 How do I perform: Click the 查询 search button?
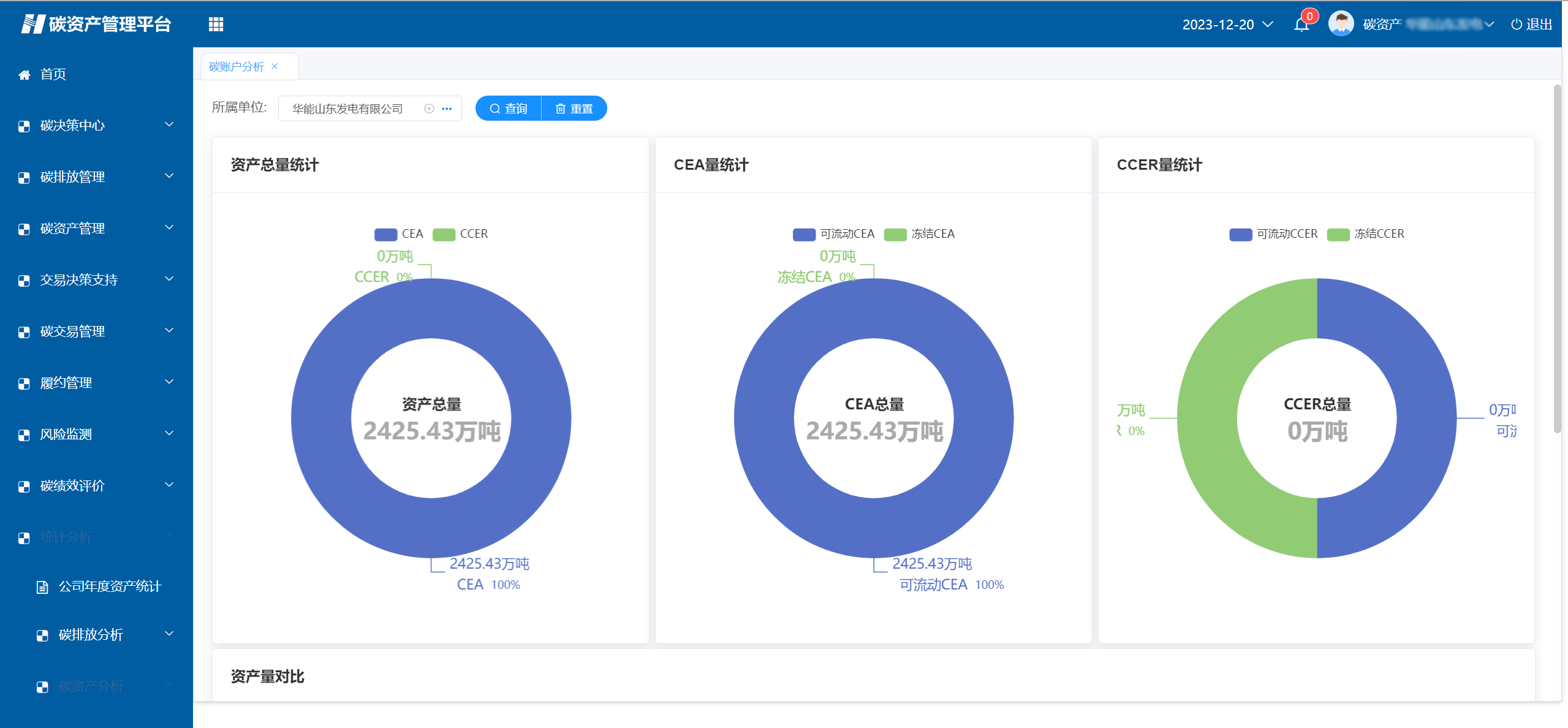pyautogui.click(x=509, y=108)
